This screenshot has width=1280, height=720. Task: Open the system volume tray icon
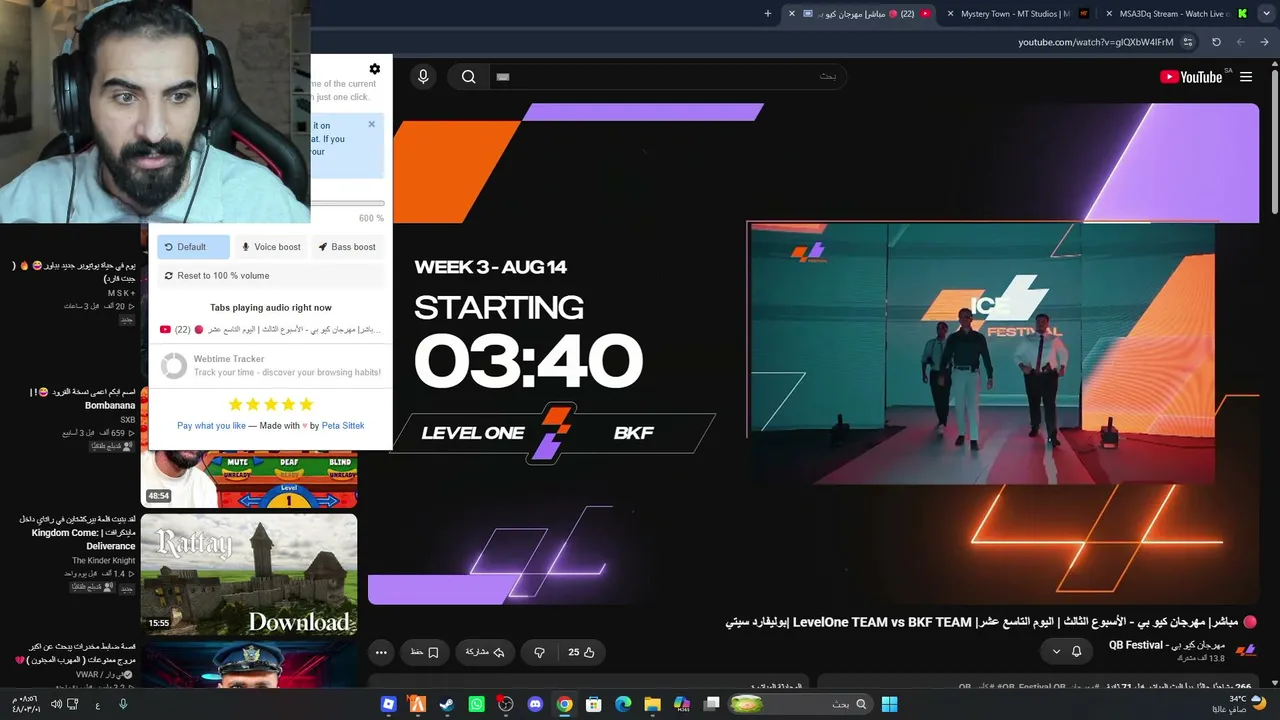57,704
